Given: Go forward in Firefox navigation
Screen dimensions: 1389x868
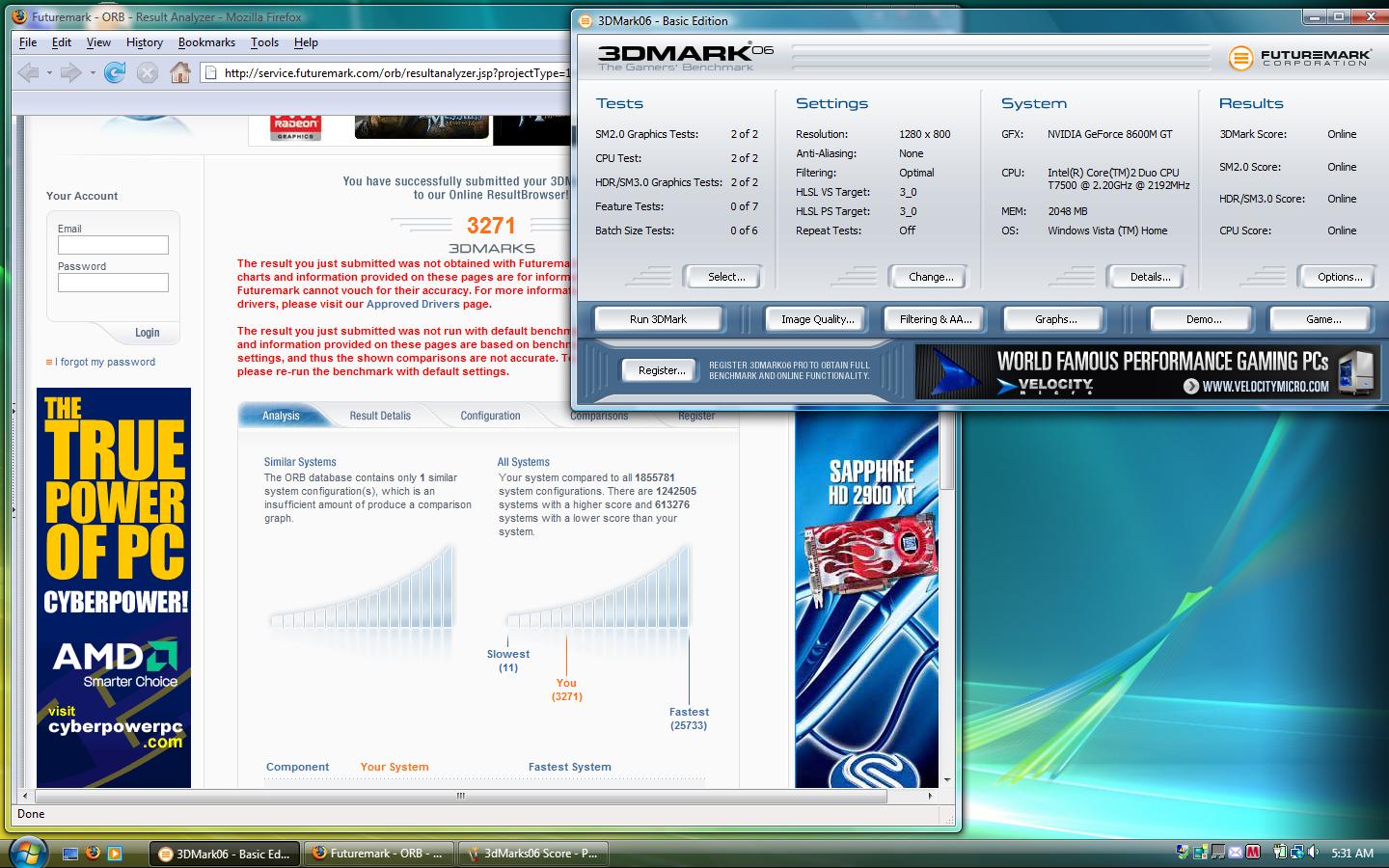Looking at the screenshot, I should (x=70, y=72).
